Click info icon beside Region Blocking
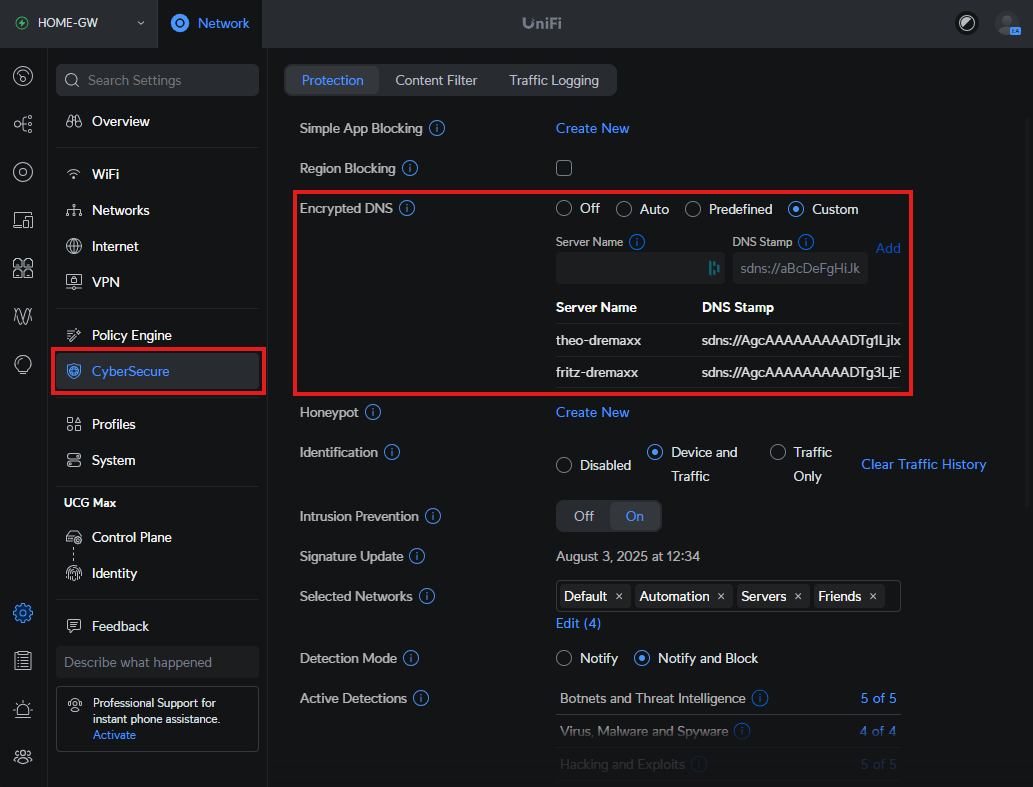 point(410,168)
